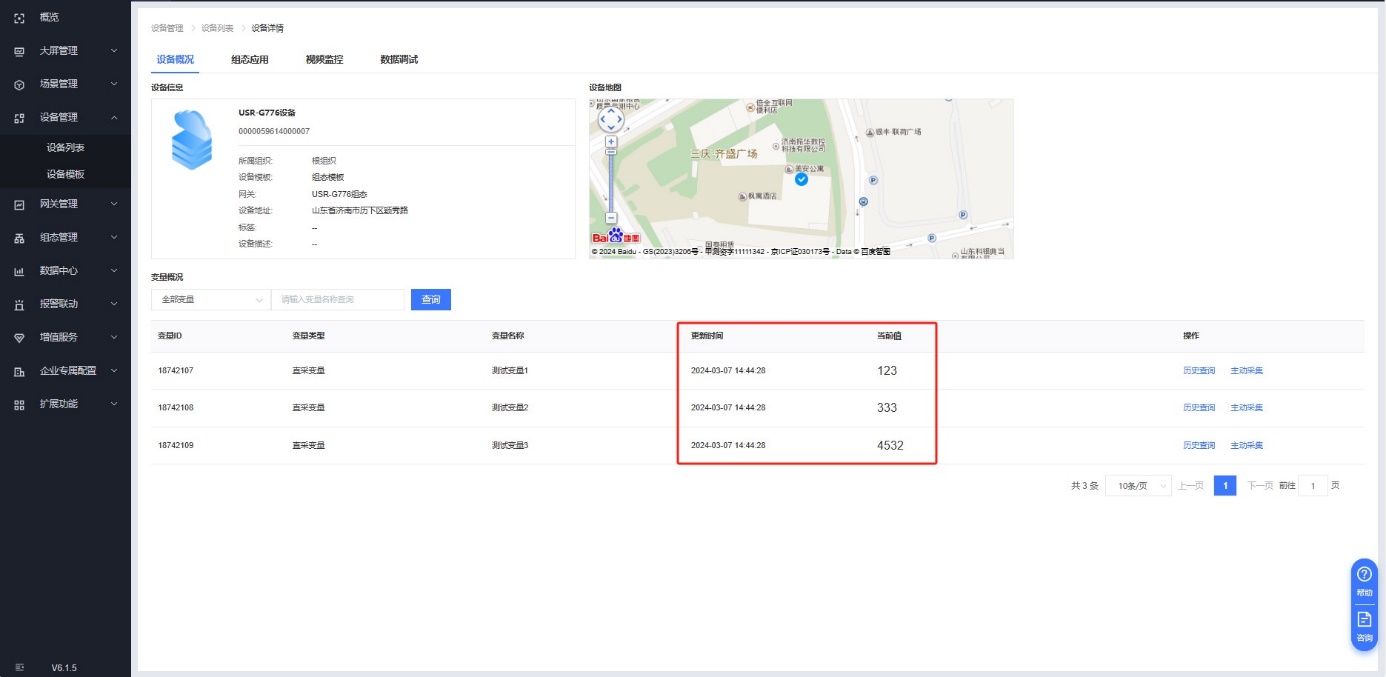Screen dimensions: 1386x677
Task: Open the 全部变量 variable filter dropdown
Action: coord(210,300)
